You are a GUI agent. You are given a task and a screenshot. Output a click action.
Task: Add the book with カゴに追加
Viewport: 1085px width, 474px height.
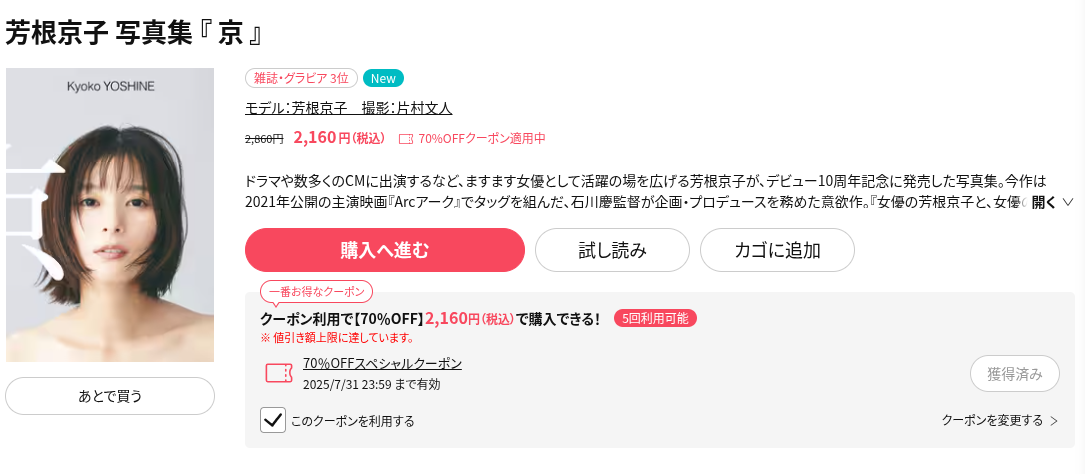(x=777, y=250)
